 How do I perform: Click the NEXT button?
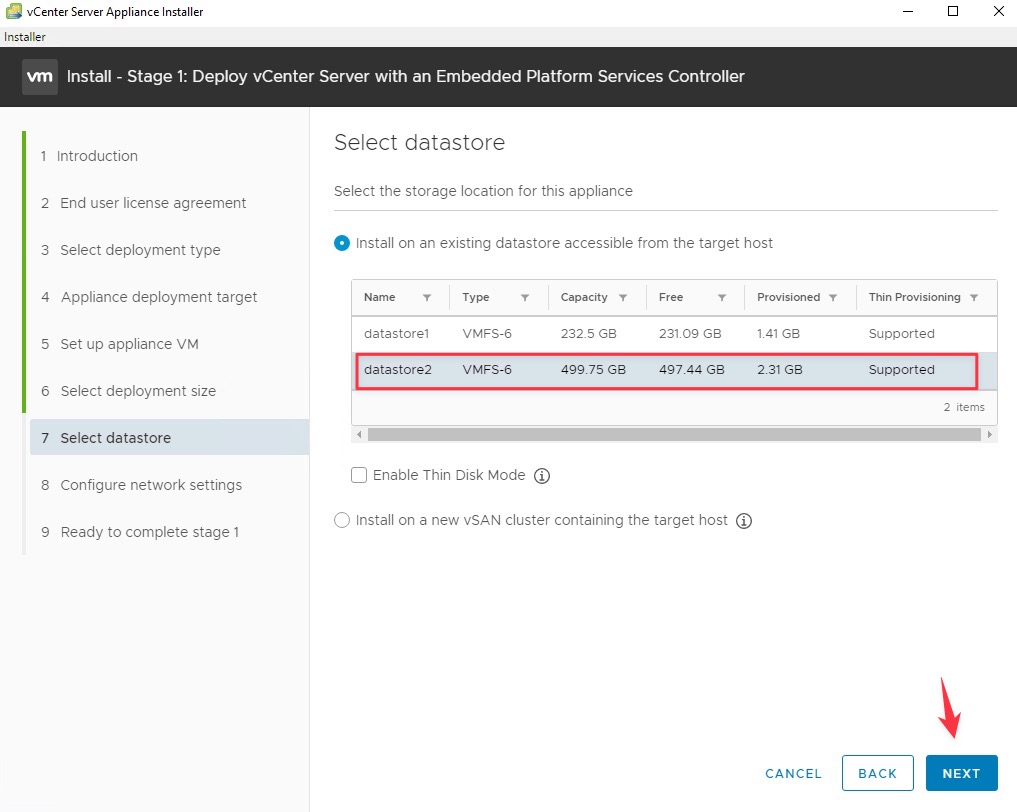click(x=961, y=773)
